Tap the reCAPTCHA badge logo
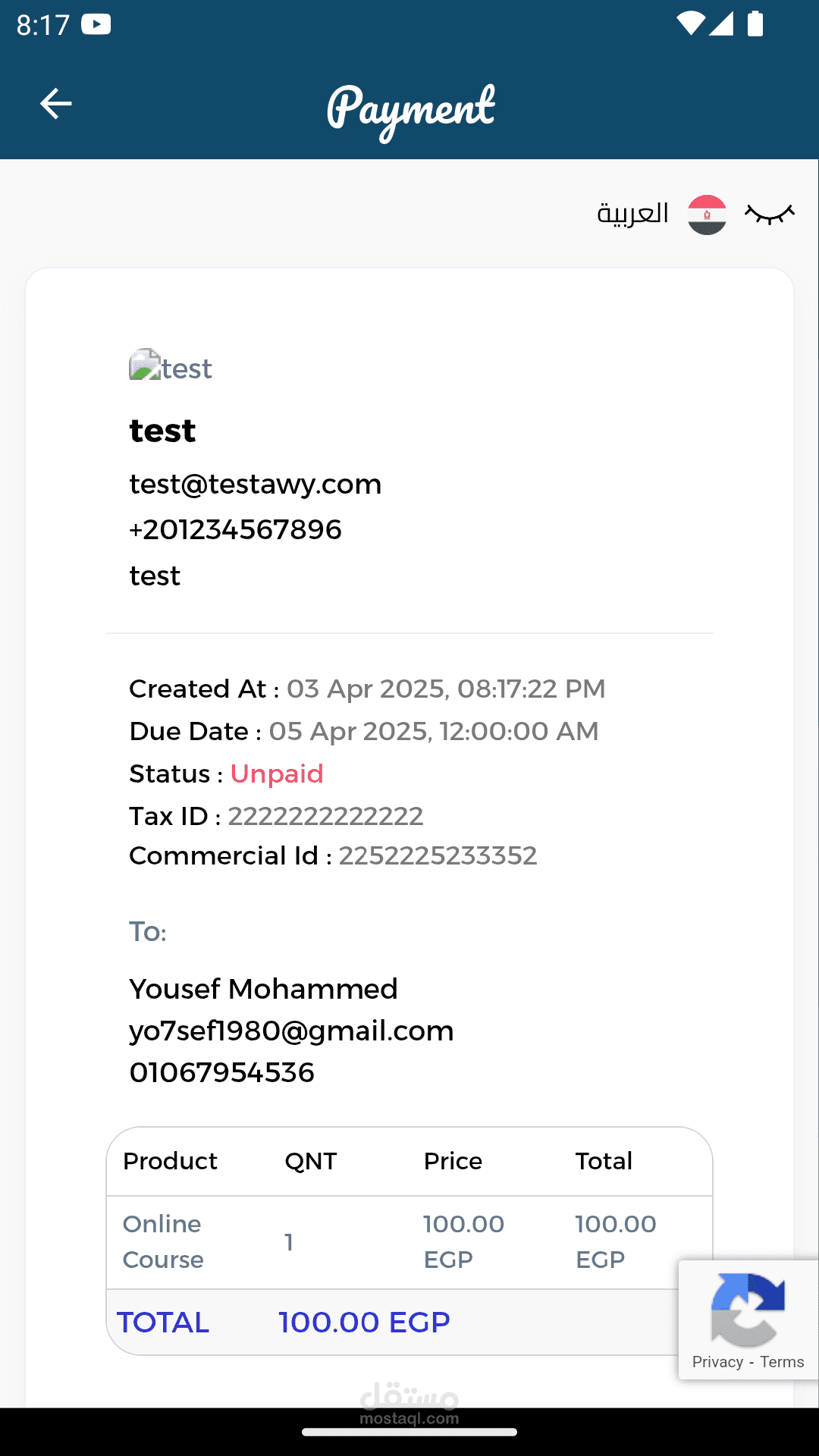This screenshot has width=819, height=1456. point(748,1310)
